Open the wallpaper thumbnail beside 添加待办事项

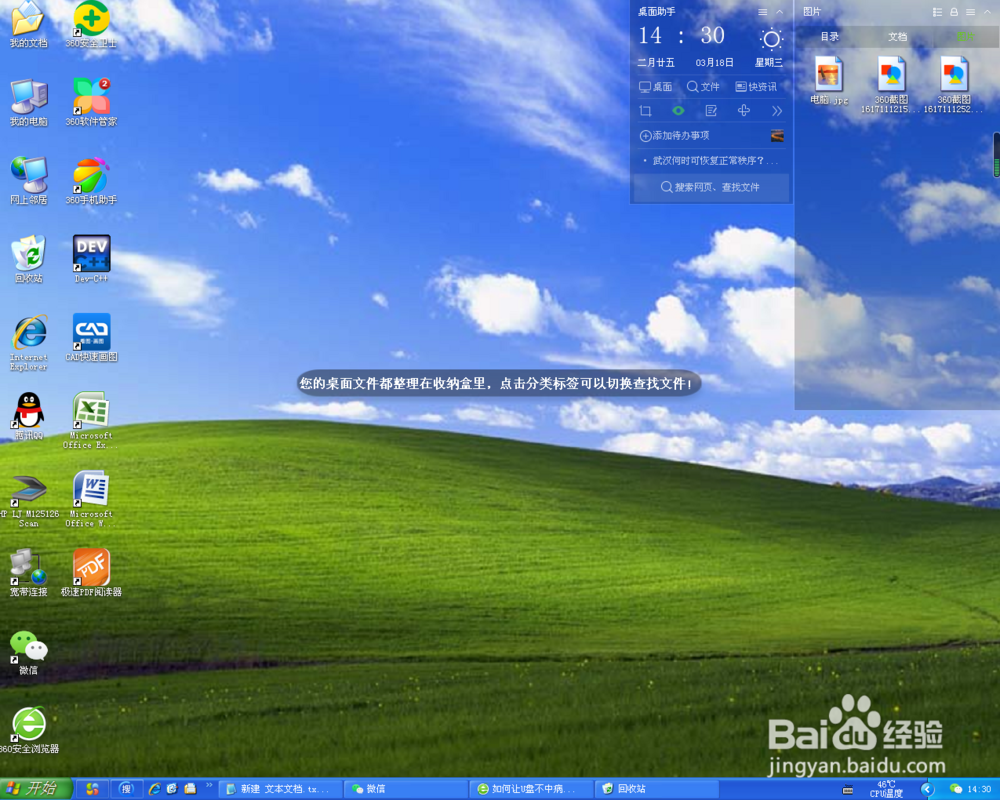click(777, 135)
